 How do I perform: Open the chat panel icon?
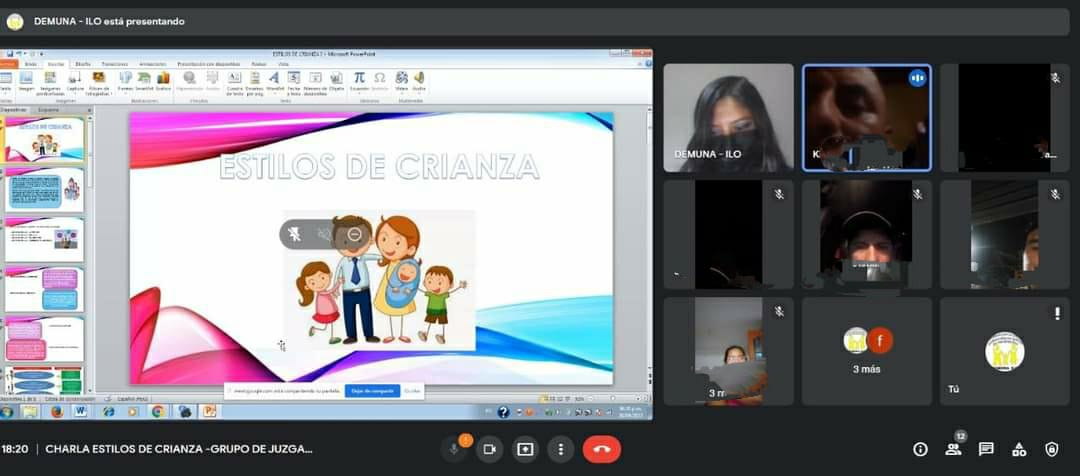coord(986,450)
